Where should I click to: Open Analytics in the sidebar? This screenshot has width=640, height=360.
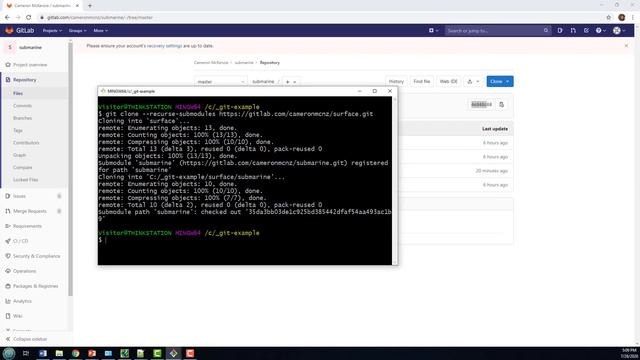(22, 301)
